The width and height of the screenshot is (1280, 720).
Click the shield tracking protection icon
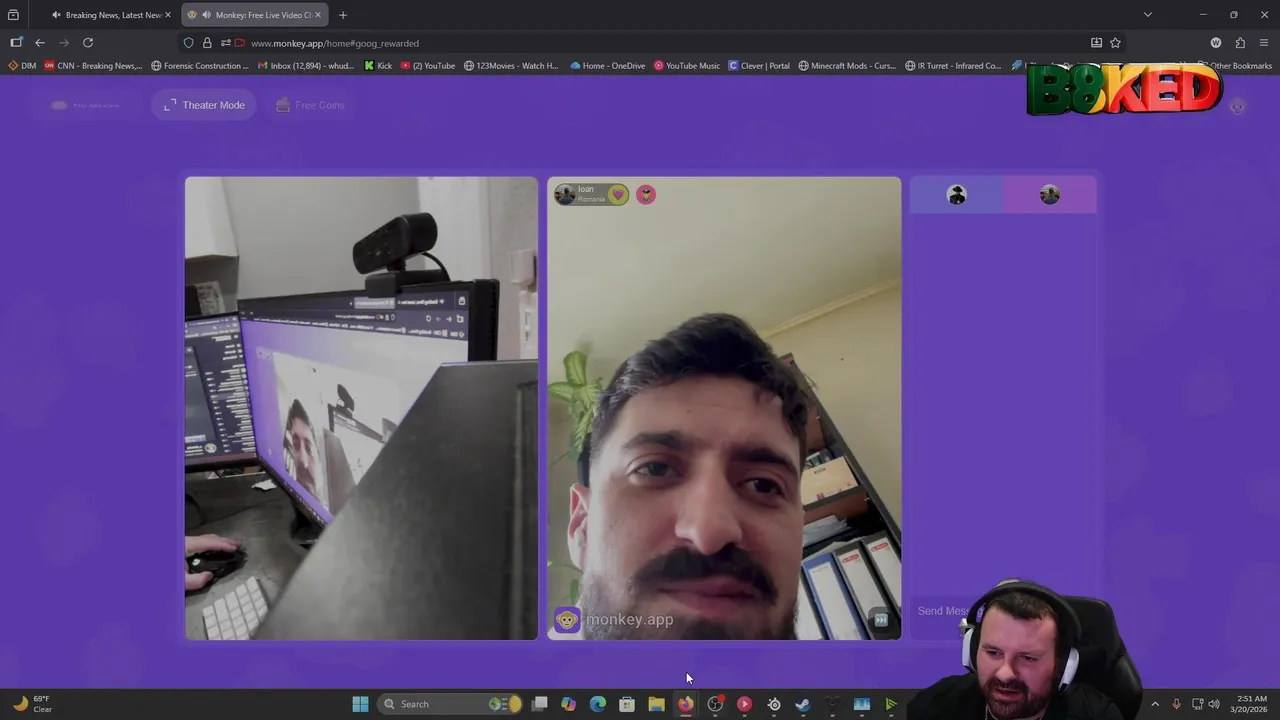[188, 43]
